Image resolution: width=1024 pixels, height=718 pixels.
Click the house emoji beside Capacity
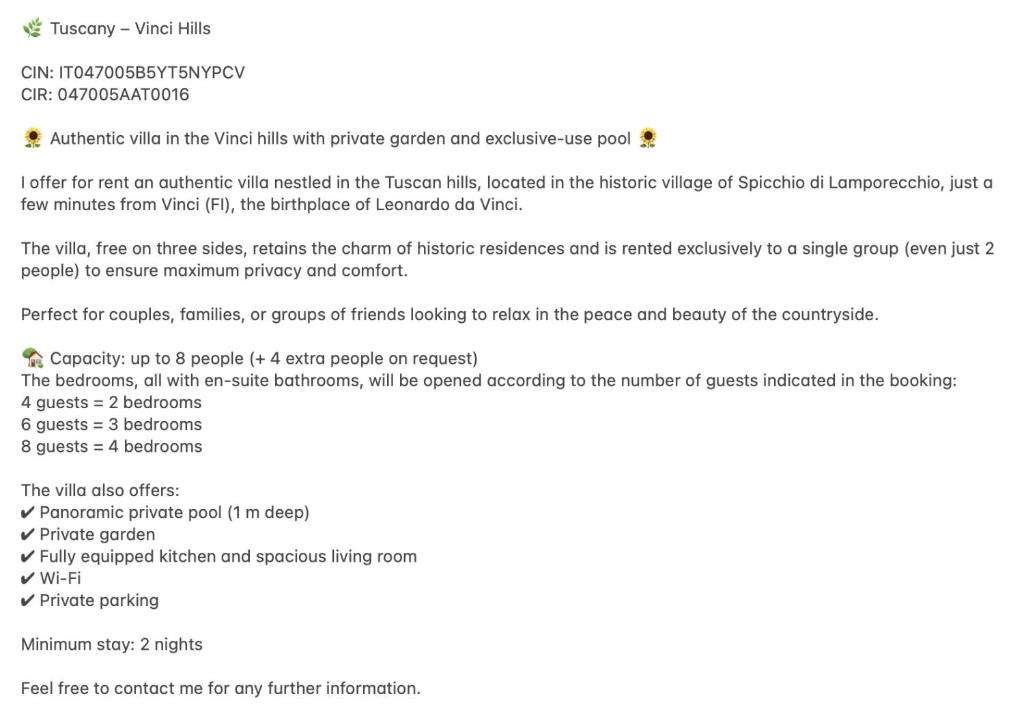33,358
